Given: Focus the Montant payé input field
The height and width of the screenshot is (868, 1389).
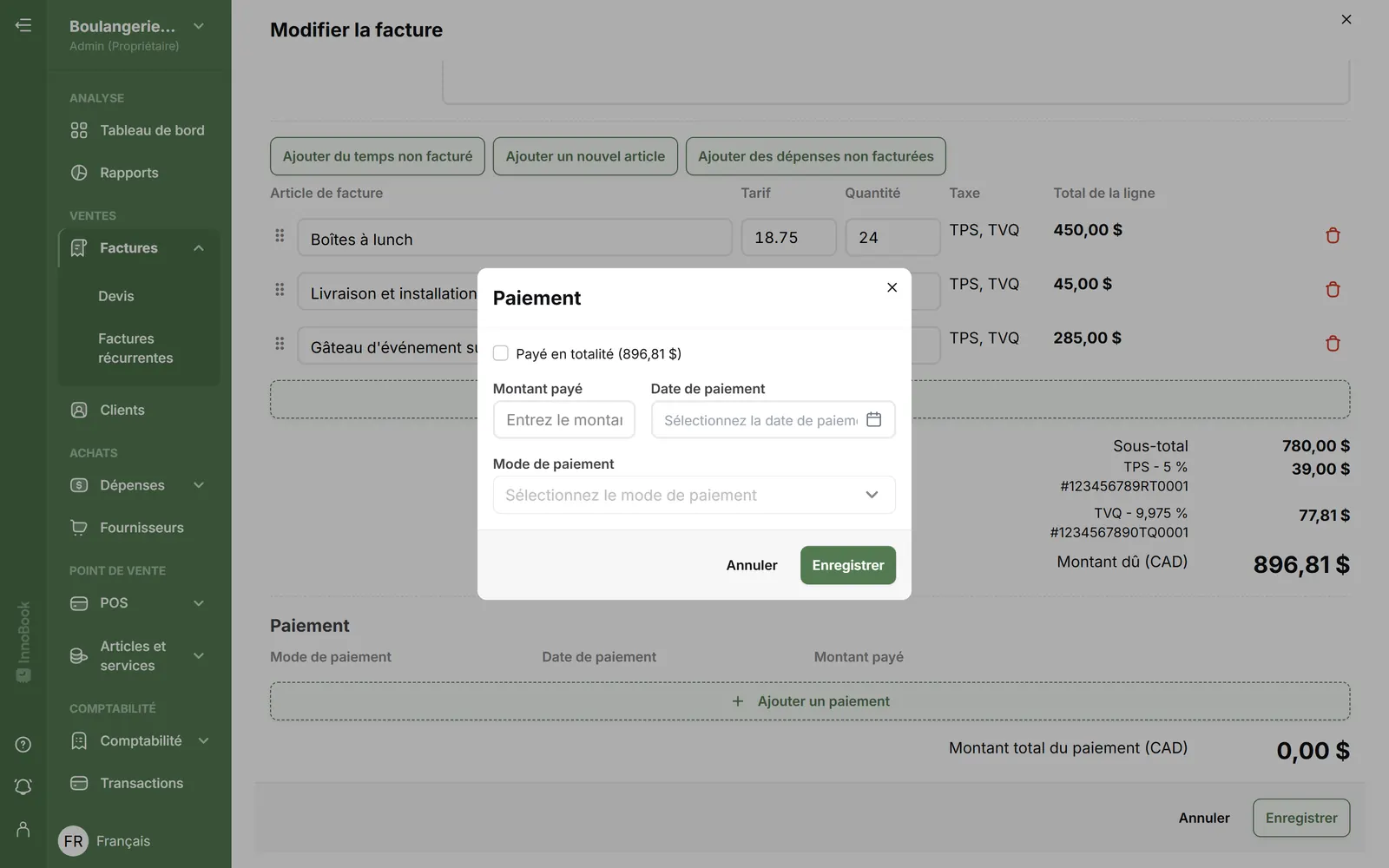Looking at the screenshot, I should (x=564, y=419).
